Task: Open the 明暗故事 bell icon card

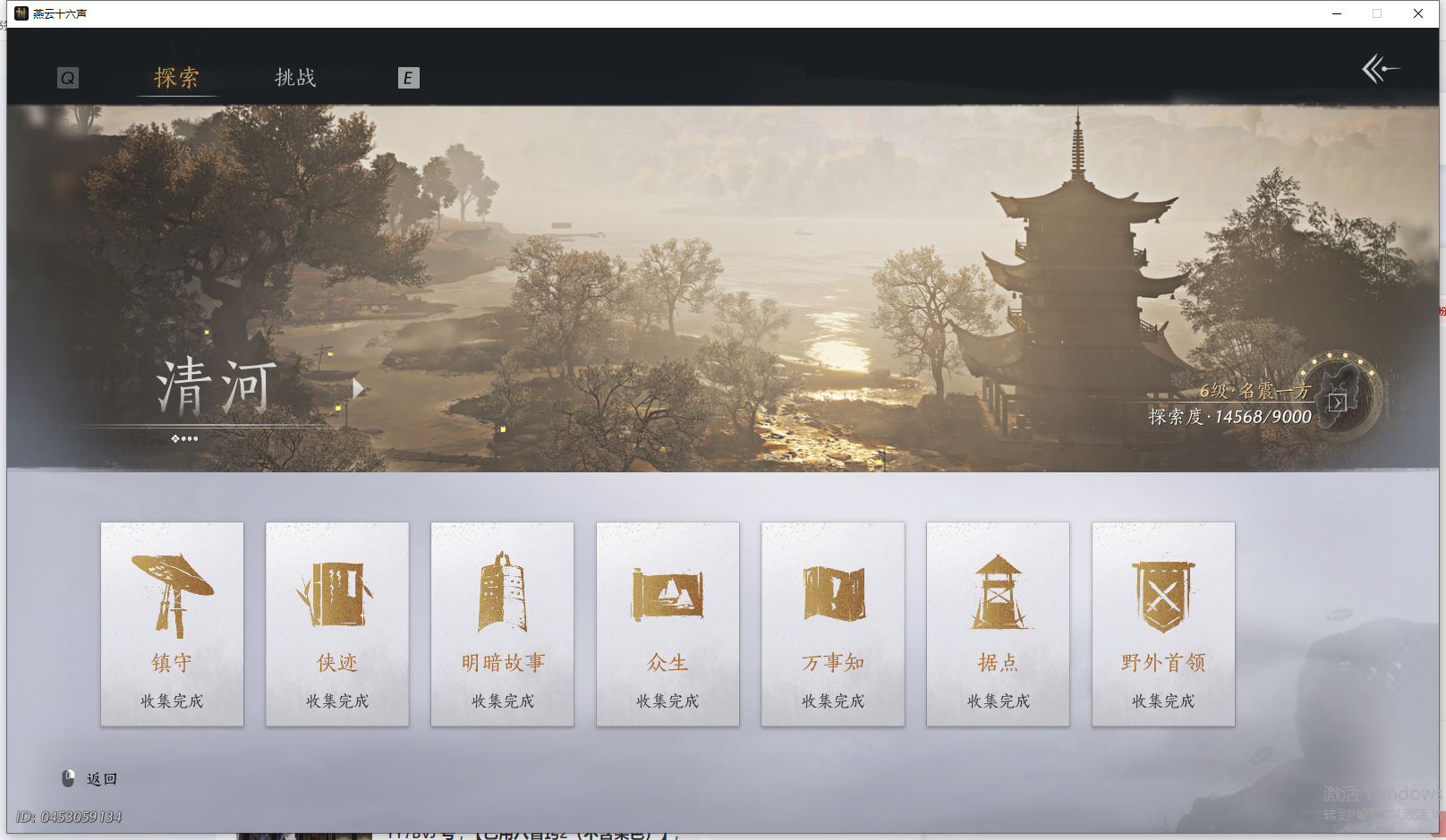Action: point(502,624)
